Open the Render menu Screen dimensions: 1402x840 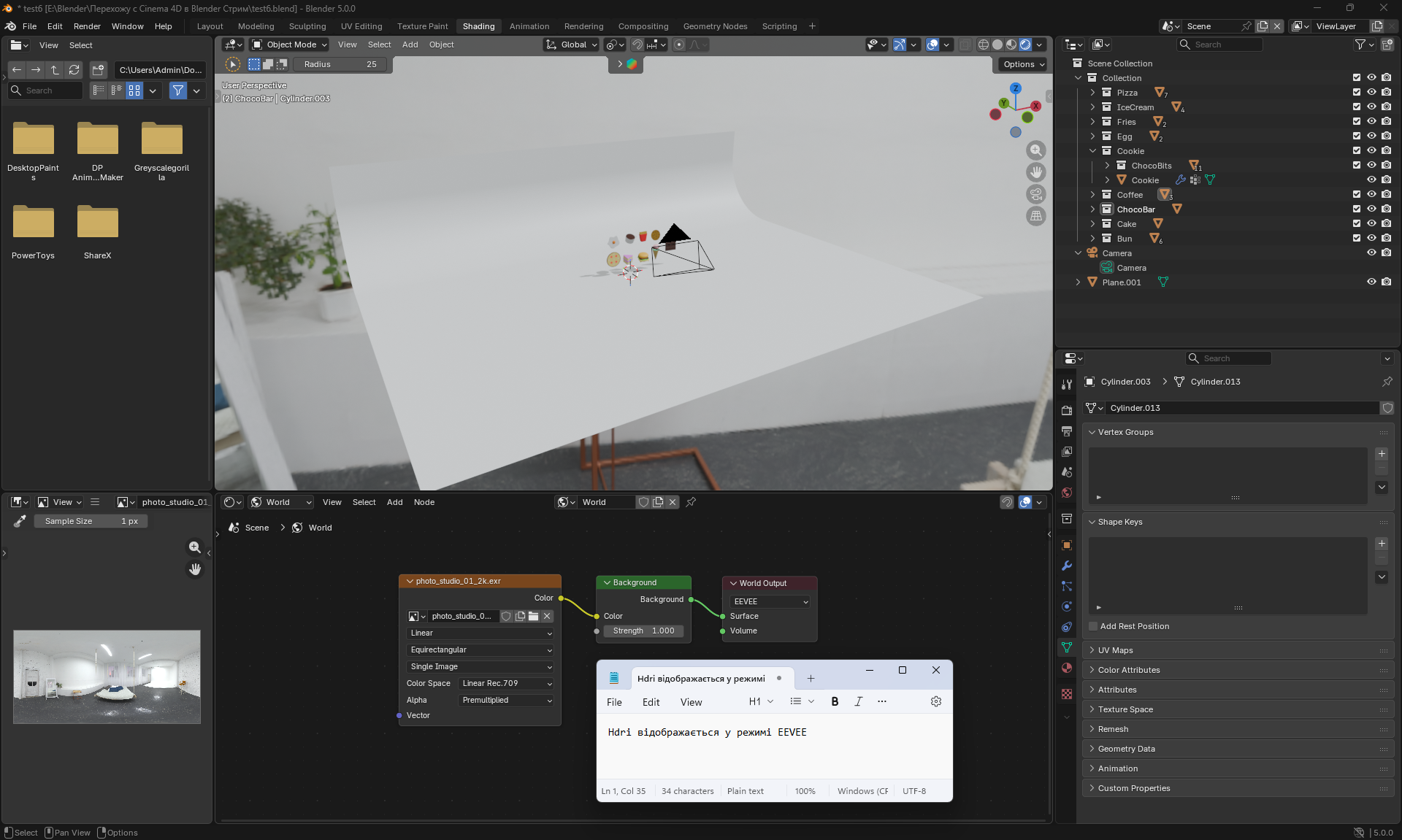point(87,26)
